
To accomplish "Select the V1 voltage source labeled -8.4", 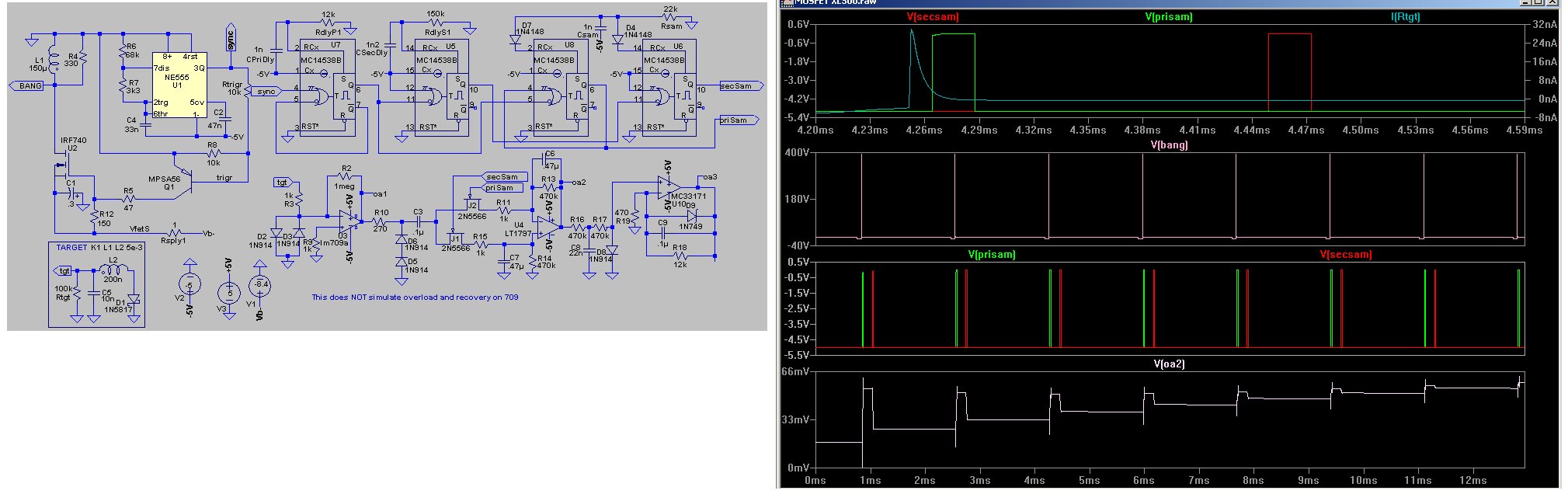I will click(x=259, y=286).
